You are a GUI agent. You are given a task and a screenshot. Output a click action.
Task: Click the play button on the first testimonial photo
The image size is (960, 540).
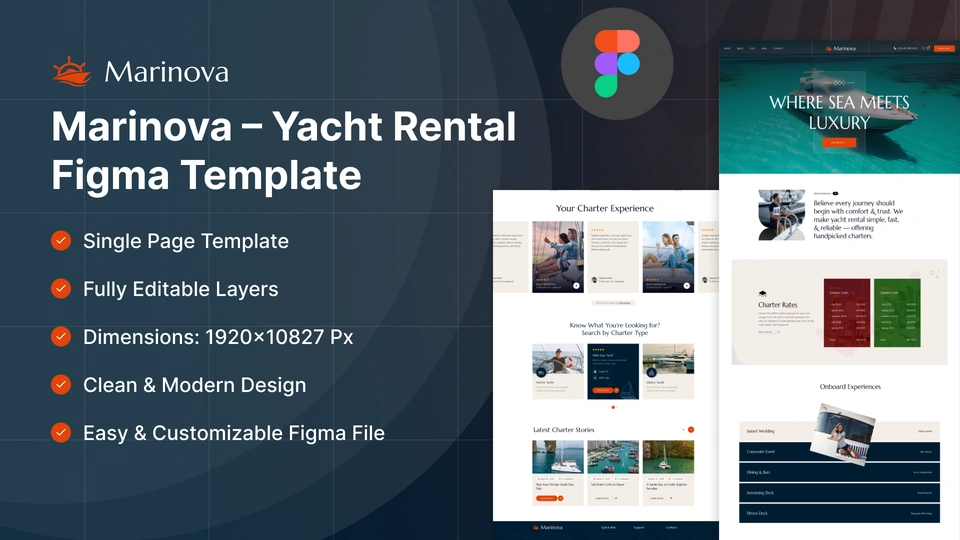click(576, 285)
